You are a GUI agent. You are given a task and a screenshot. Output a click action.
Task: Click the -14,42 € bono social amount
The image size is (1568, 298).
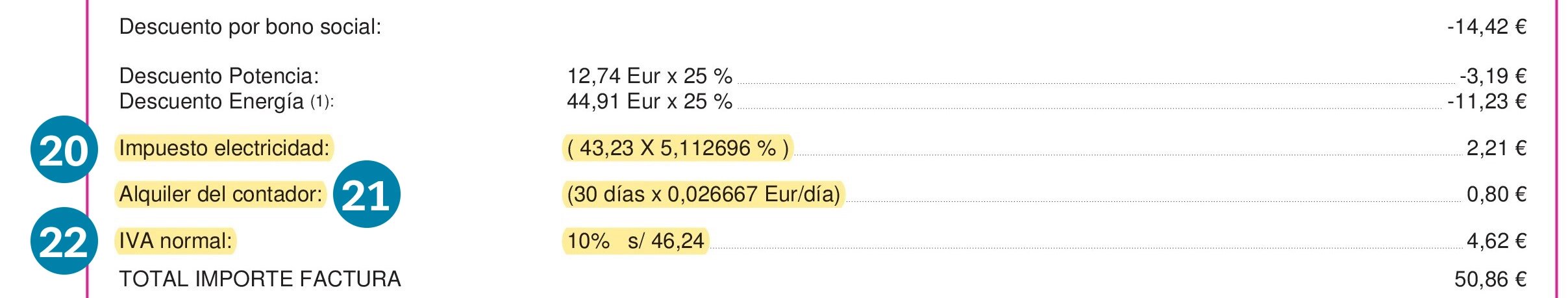click(1487, 27)
